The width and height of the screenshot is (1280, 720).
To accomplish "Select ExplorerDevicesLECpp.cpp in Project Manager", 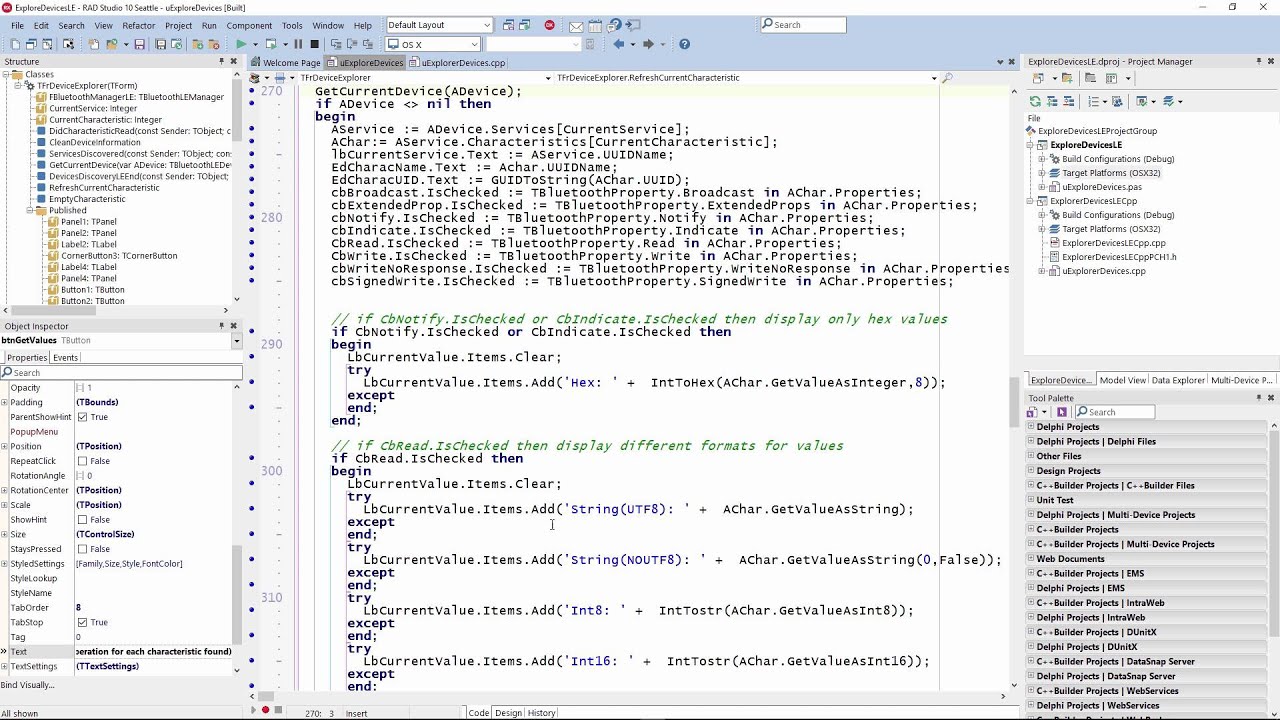I will 1113,243.
